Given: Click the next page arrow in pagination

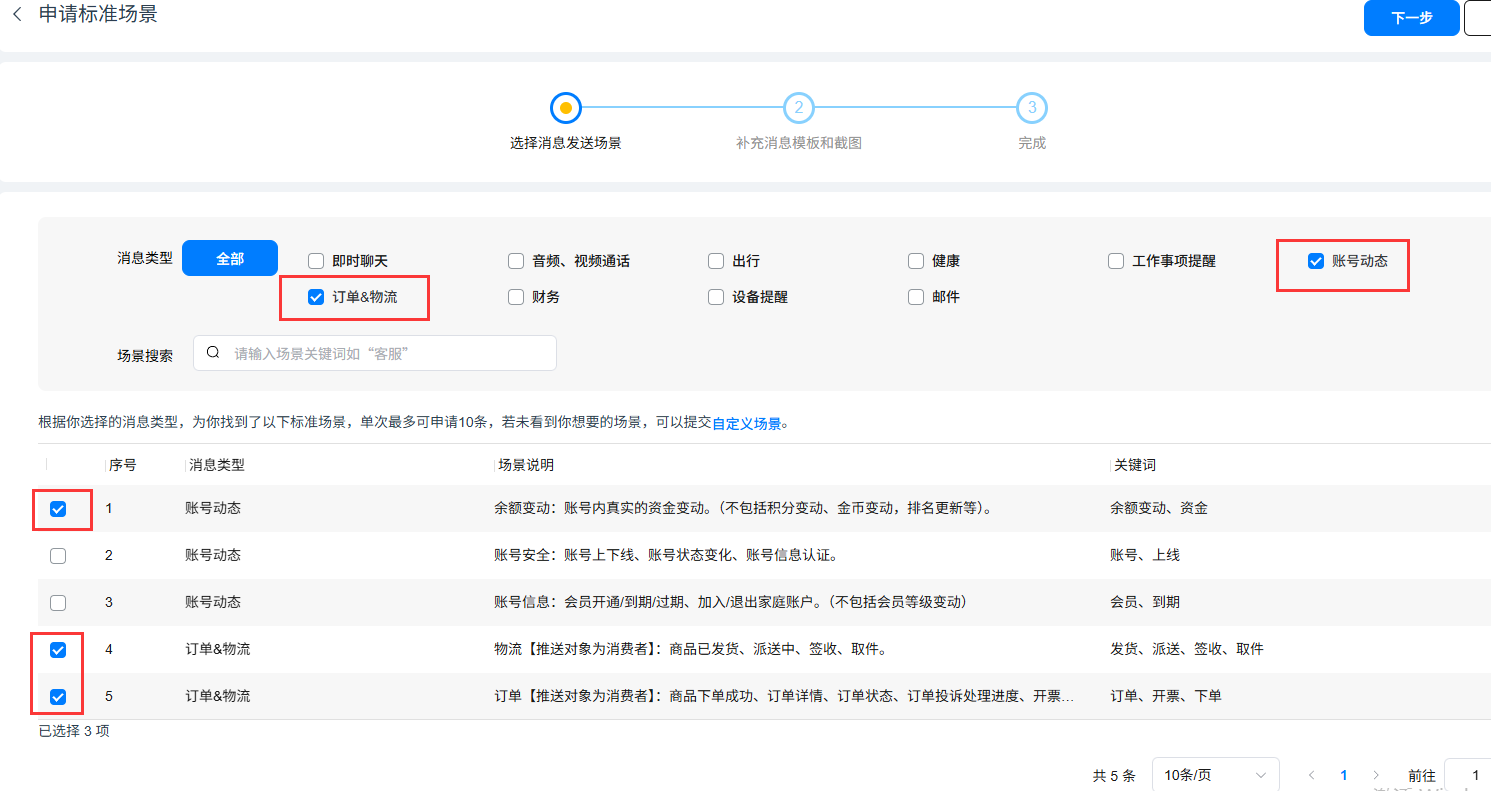Looking at the screenshot, I should click(x=1376, y=775).
